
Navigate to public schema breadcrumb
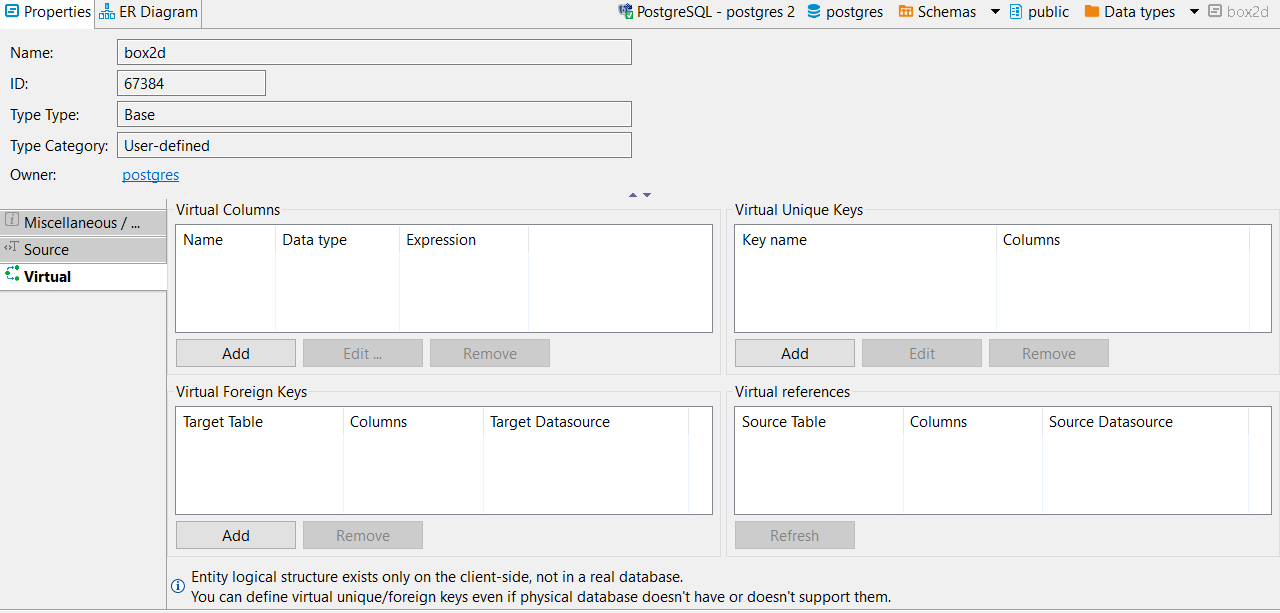click(x=1048, y=12)
